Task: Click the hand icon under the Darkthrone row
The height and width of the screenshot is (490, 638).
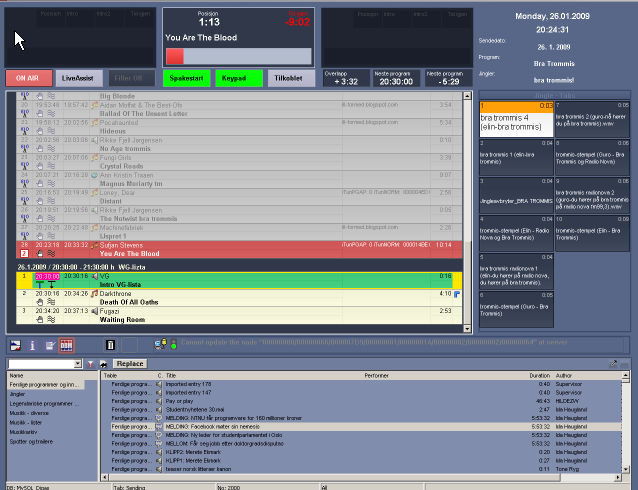Action: click(40, 302)
